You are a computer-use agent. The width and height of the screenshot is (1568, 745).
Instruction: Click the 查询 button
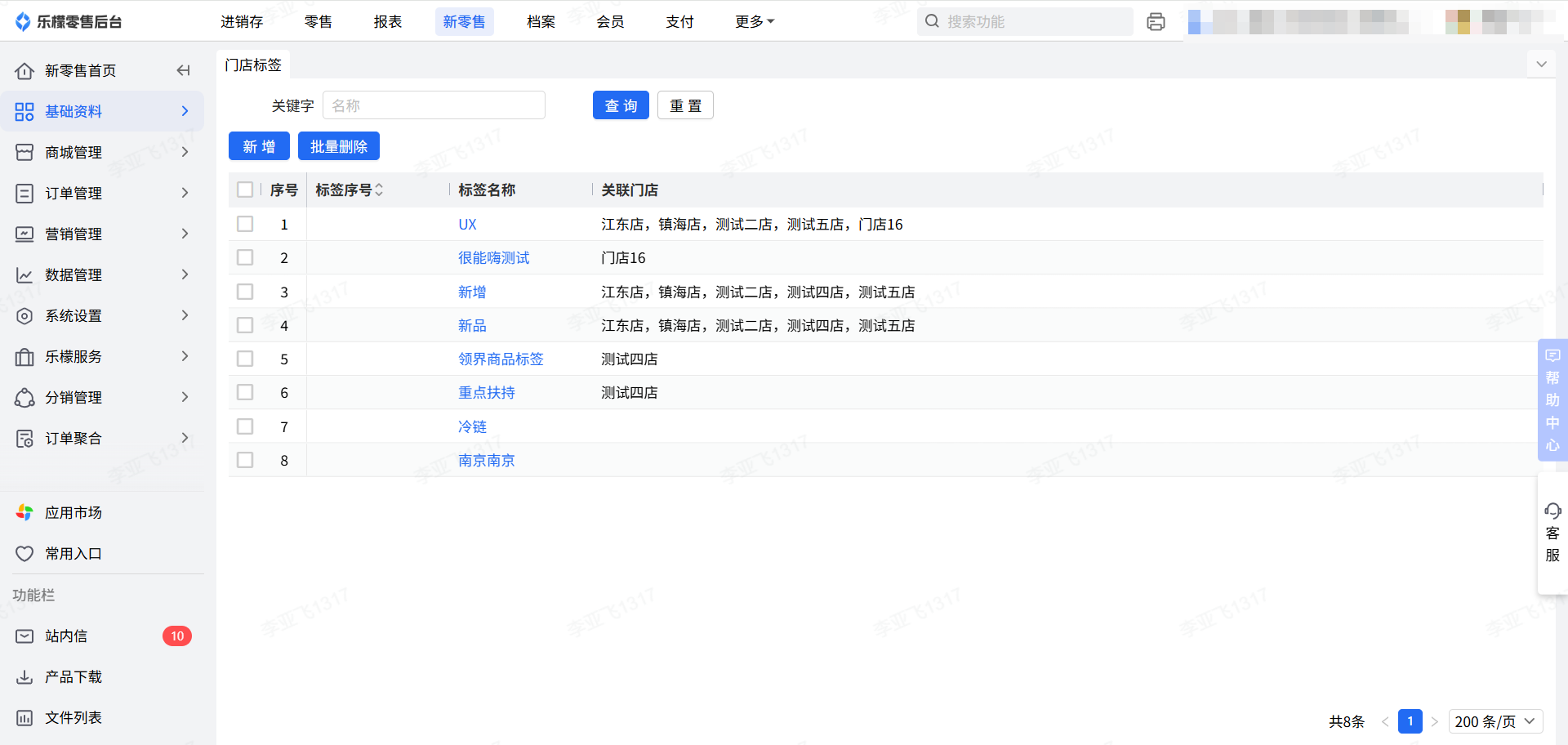[621, 105]
